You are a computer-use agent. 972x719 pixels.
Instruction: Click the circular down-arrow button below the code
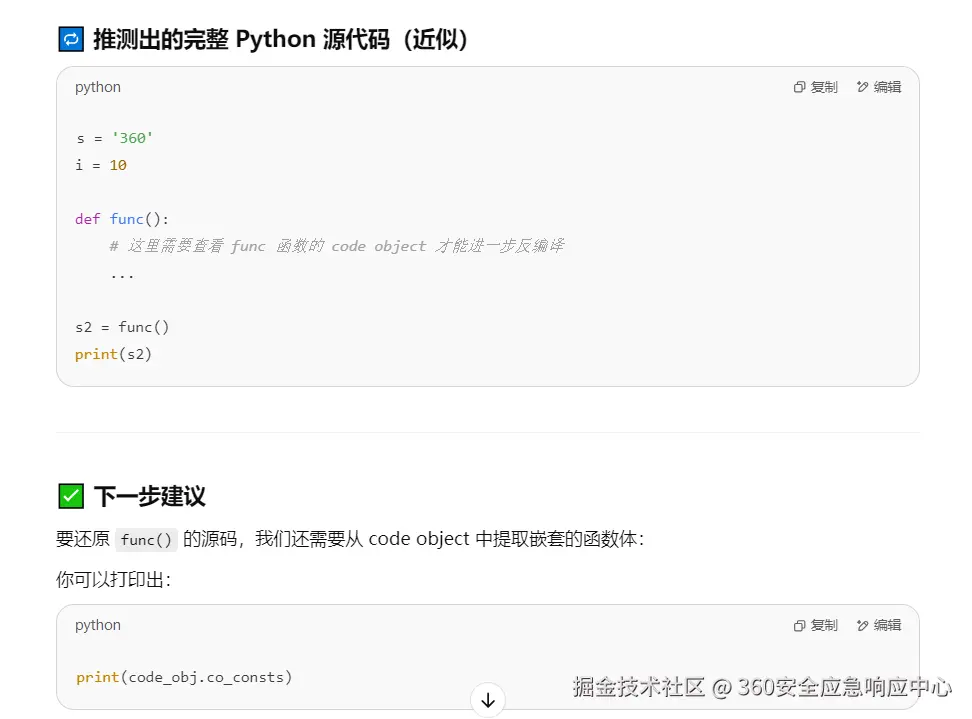[487, 700]
